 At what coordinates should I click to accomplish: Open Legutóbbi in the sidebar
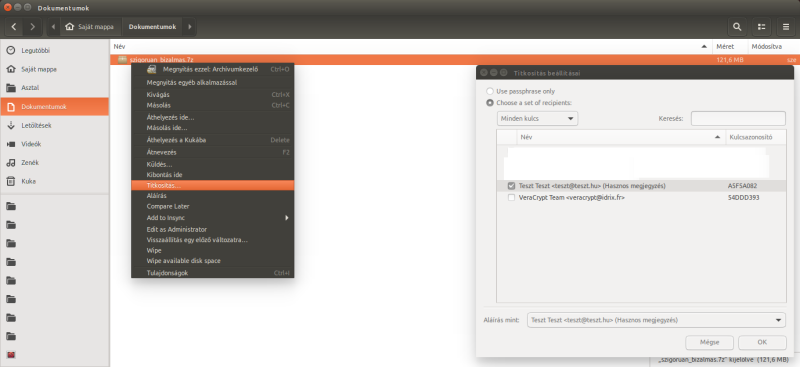click(x=55, y=51)
